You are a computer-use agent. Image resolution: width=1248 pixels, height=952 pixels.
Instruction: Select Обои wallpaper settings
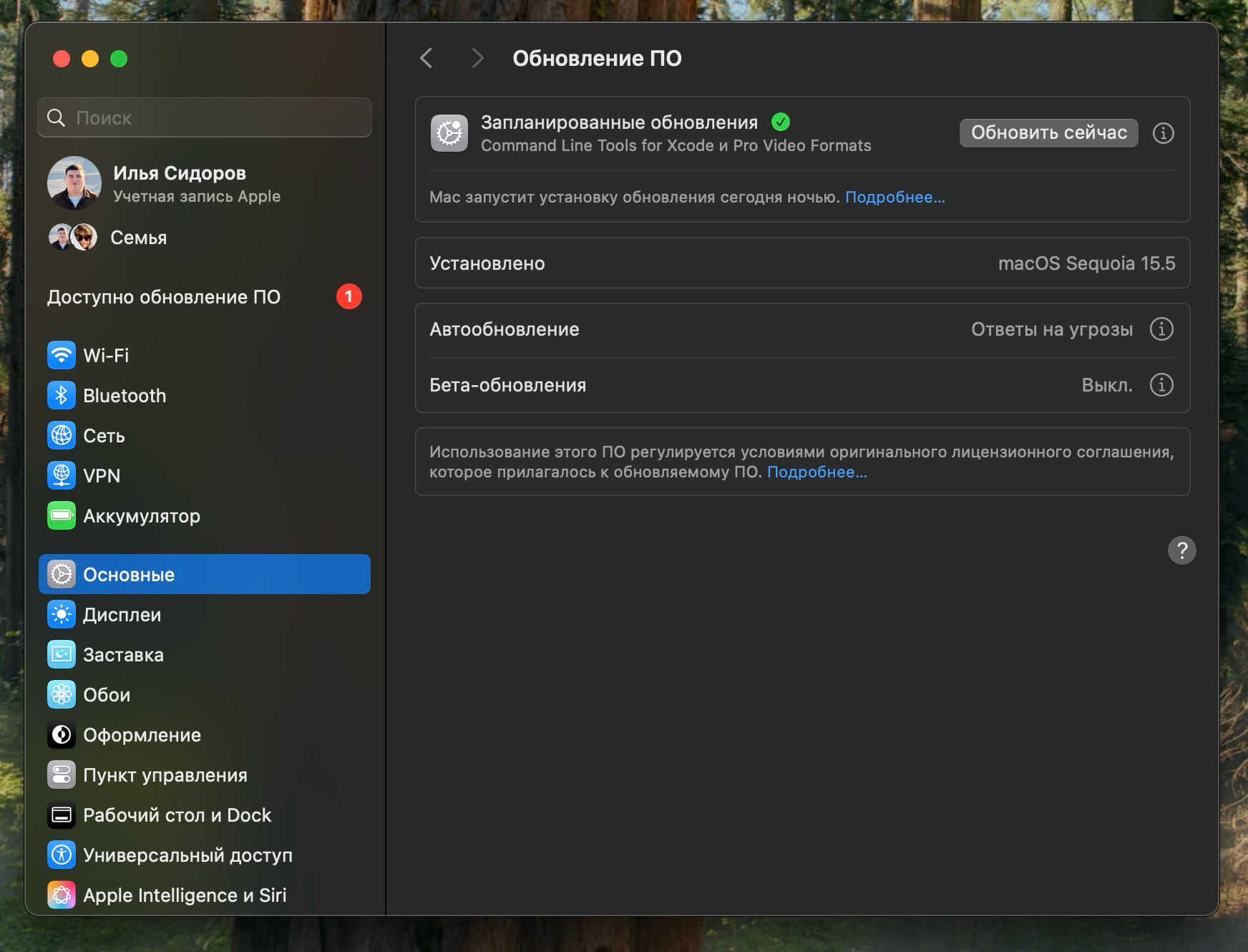point(107,694)
